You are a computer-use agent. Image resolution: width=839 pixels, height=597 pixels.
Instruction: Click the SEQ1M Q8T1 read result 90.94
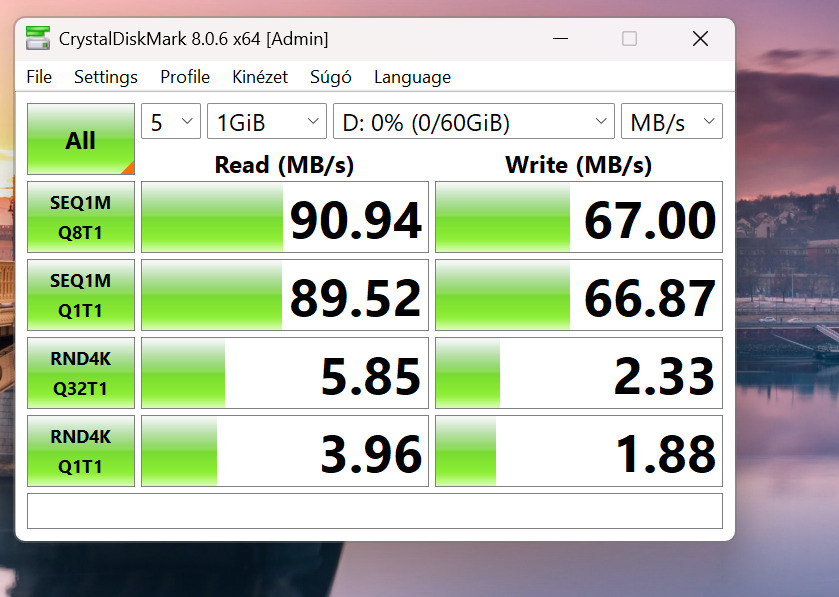pyautogui.click(x=285, y=217)
